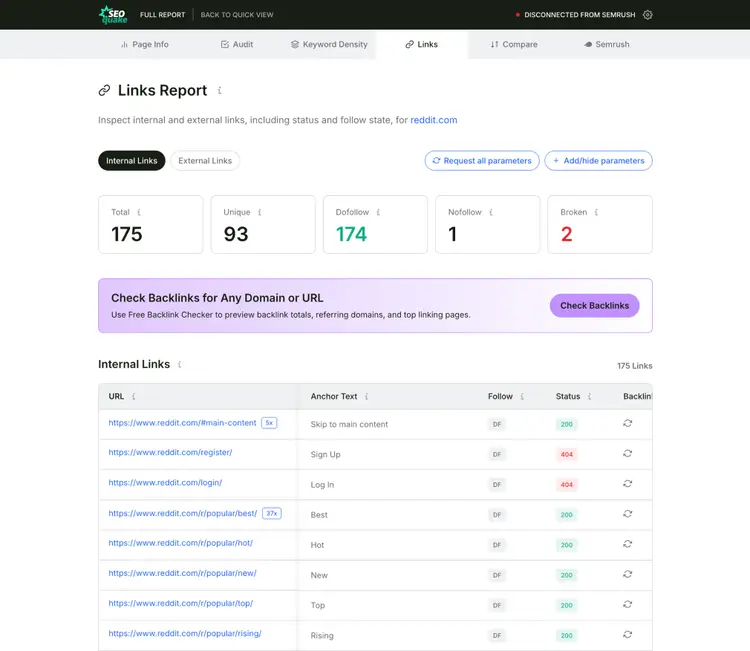Refresh backlinks for Top row

[628, 604]
